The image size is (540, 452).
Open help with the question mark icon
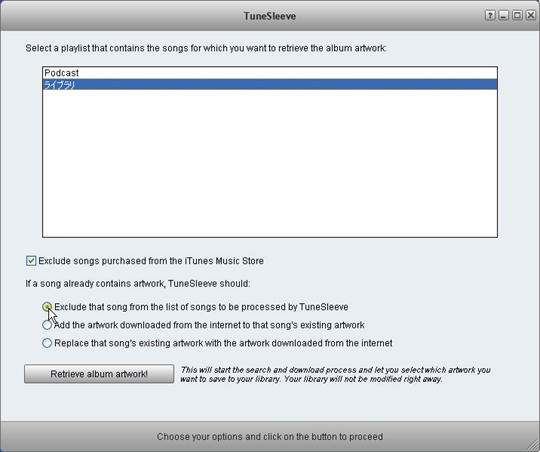click(x=490, y=15)
